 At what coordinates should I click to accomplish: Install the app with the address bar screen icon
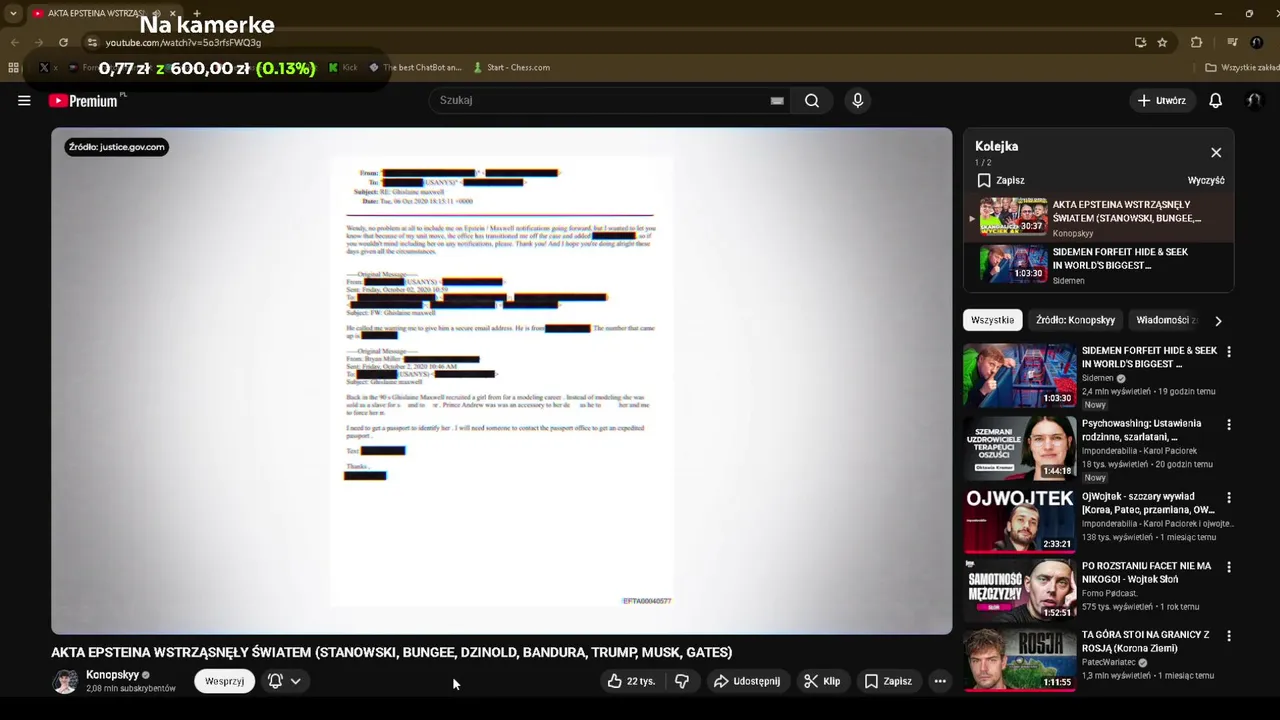1140,42
